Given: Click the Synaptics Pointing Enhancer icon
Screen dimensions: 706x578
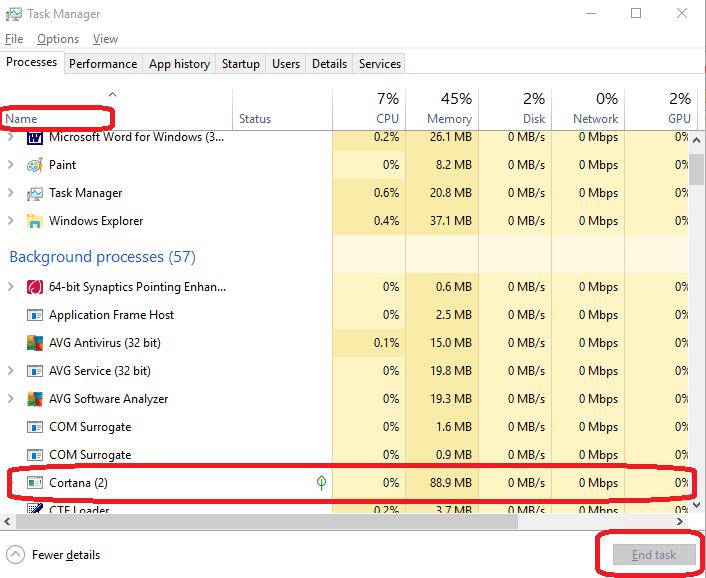Looking at the screenshot, I should 35,287.
